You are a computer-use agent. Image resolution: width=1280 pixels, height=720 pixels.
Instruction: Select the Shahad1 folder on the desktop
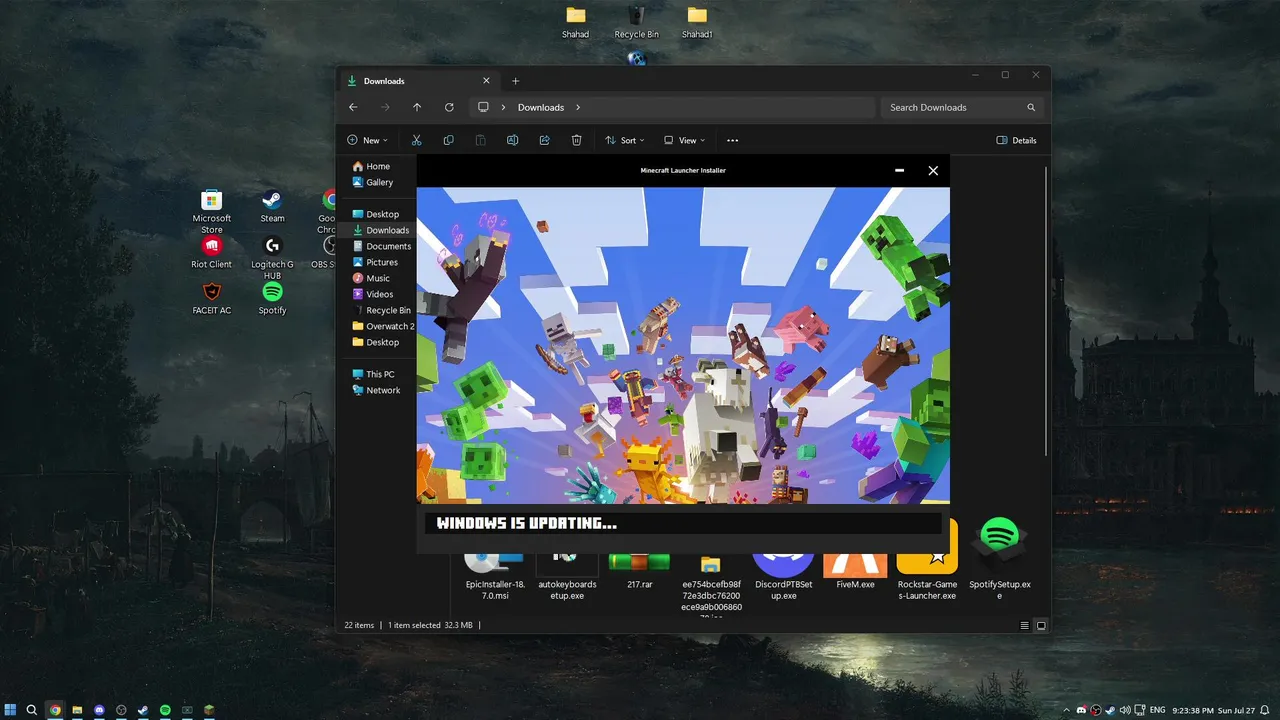pyautogui.click(x=697, y=22)
